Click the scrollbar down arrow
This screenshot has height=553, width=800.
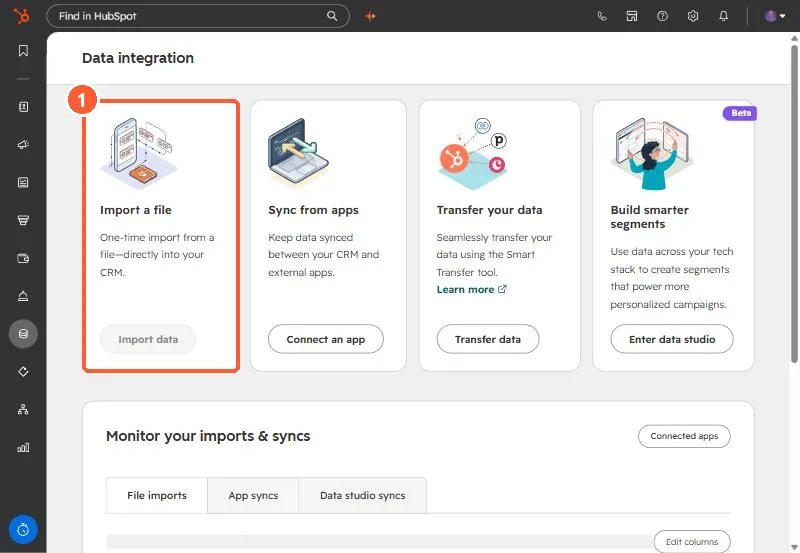click(794, 548)
